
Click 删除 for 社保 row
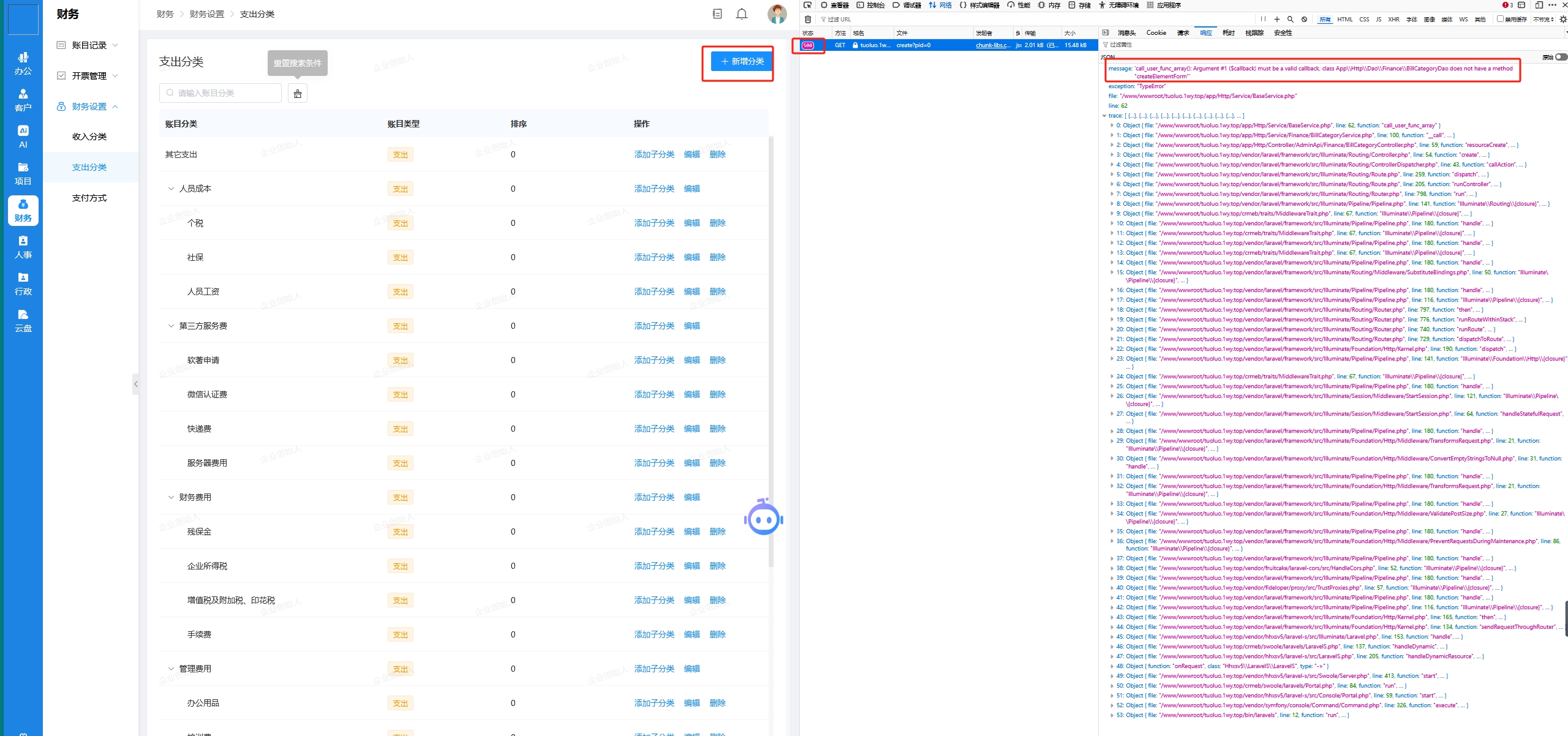717,257
